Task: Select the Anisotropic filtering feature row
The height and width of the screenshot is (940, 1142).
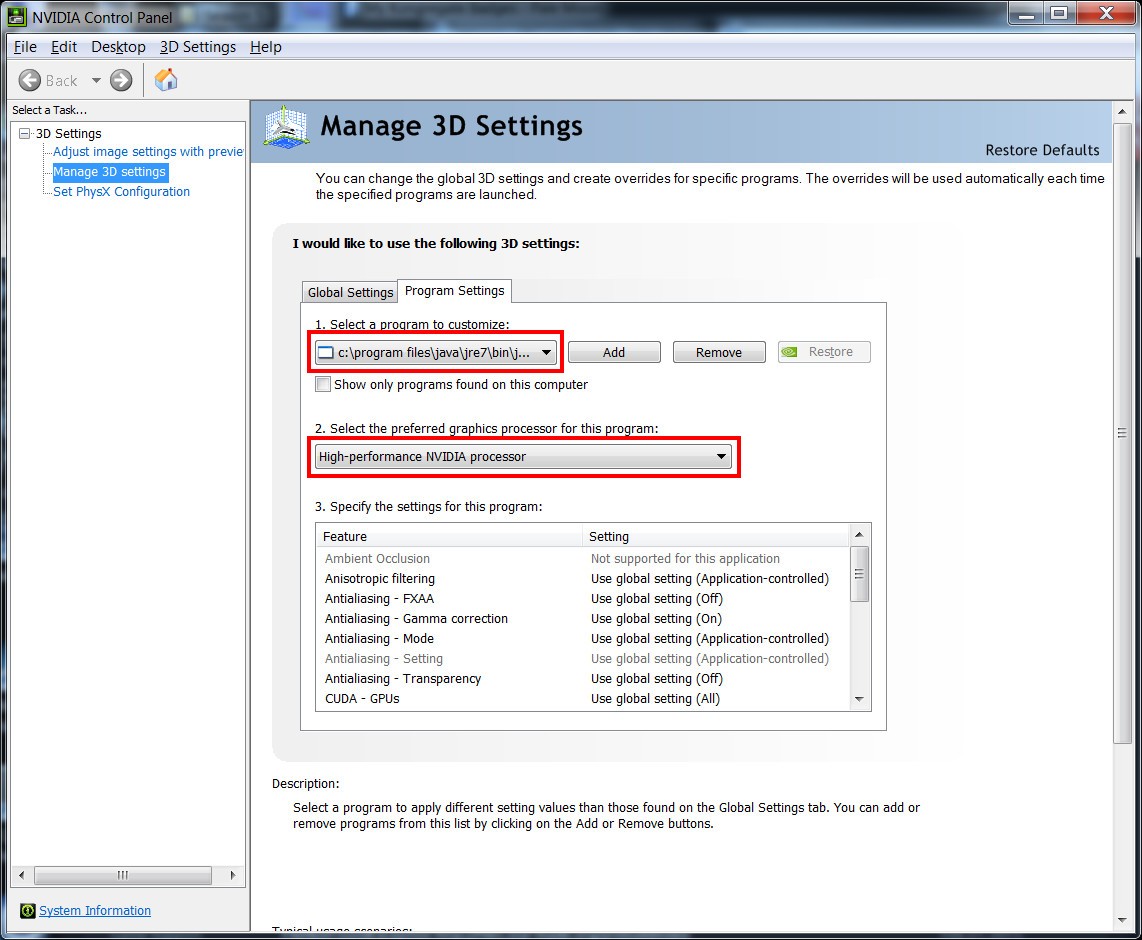Action: coord(380,579)
